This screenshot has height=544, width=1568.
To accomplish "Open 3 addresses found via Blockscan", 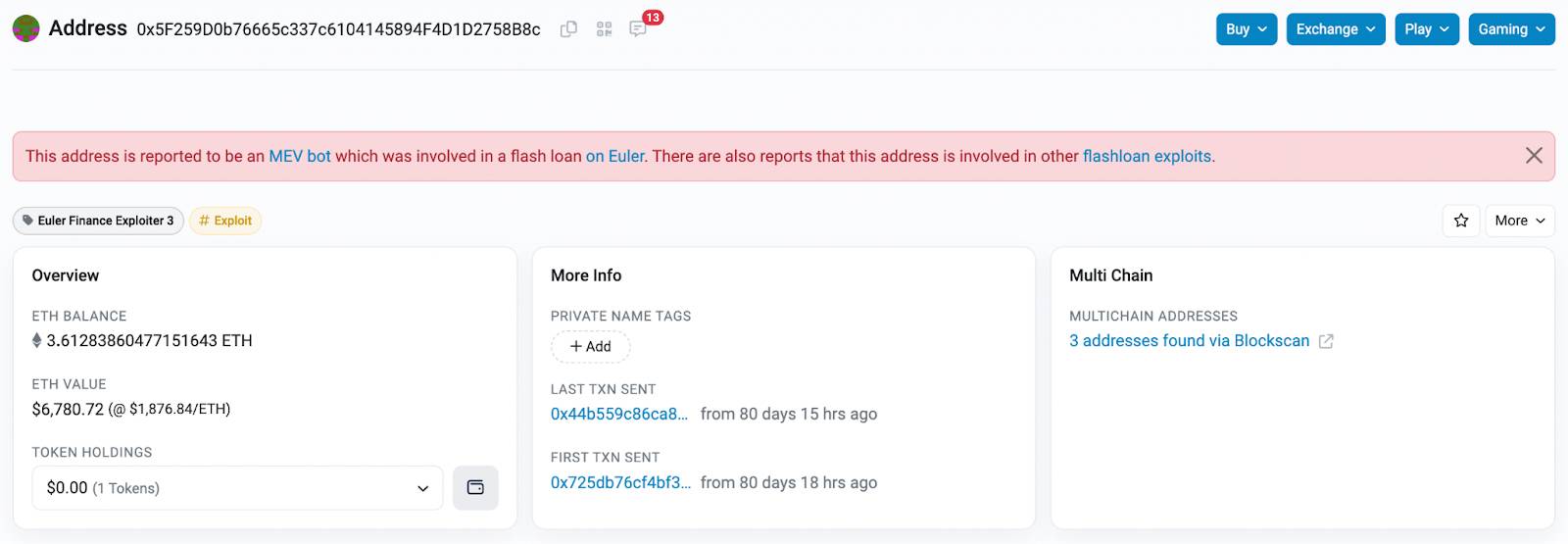I will 1189,341.
